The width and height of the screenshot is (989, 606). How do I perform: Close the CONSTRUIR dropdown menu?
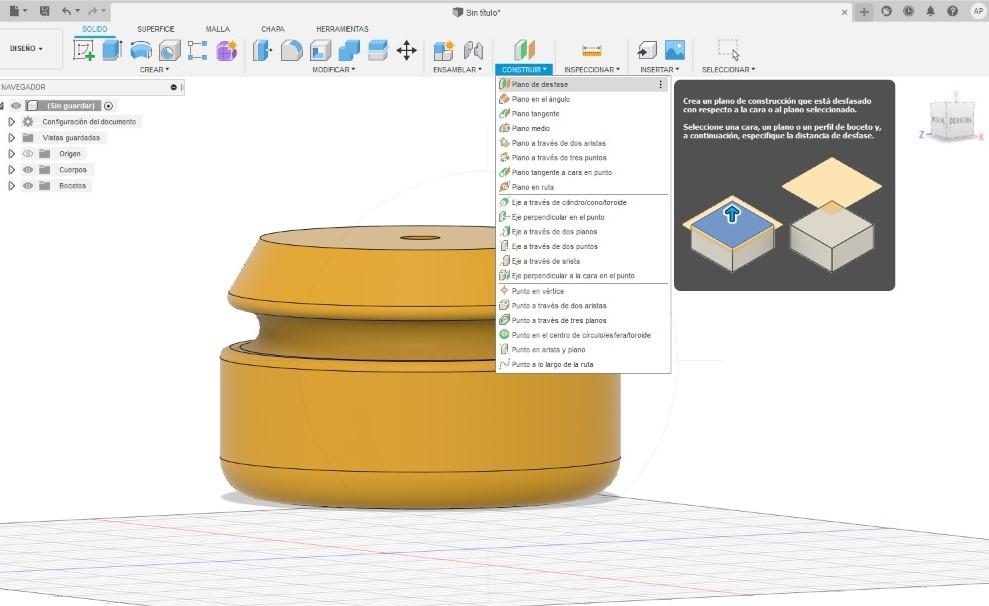point(524,69)
